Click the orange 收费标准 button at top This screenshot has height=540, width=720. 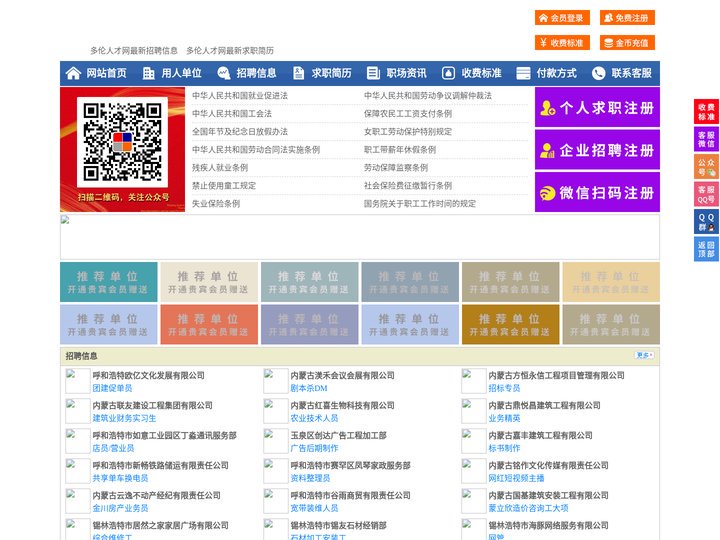[x=562, y=43]
